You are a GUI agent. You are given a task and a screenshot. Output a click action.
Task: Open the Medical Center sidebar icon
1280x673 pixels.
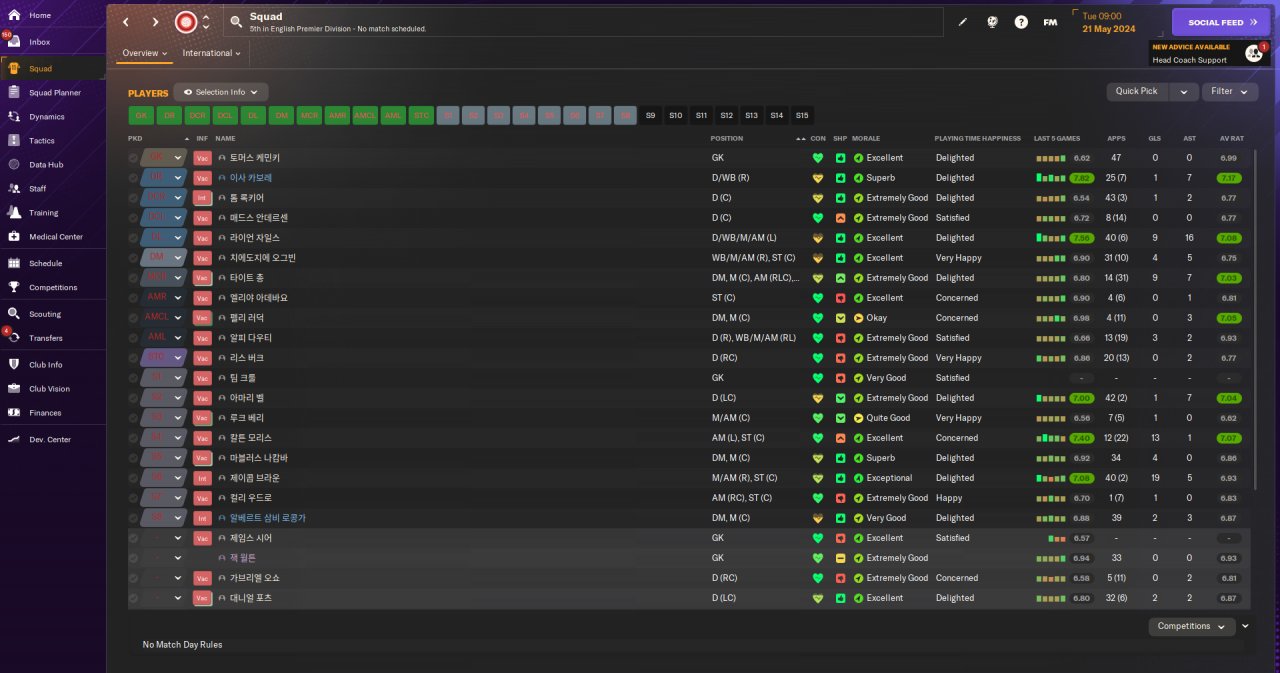pyautogui.click(x=14, y=236)
